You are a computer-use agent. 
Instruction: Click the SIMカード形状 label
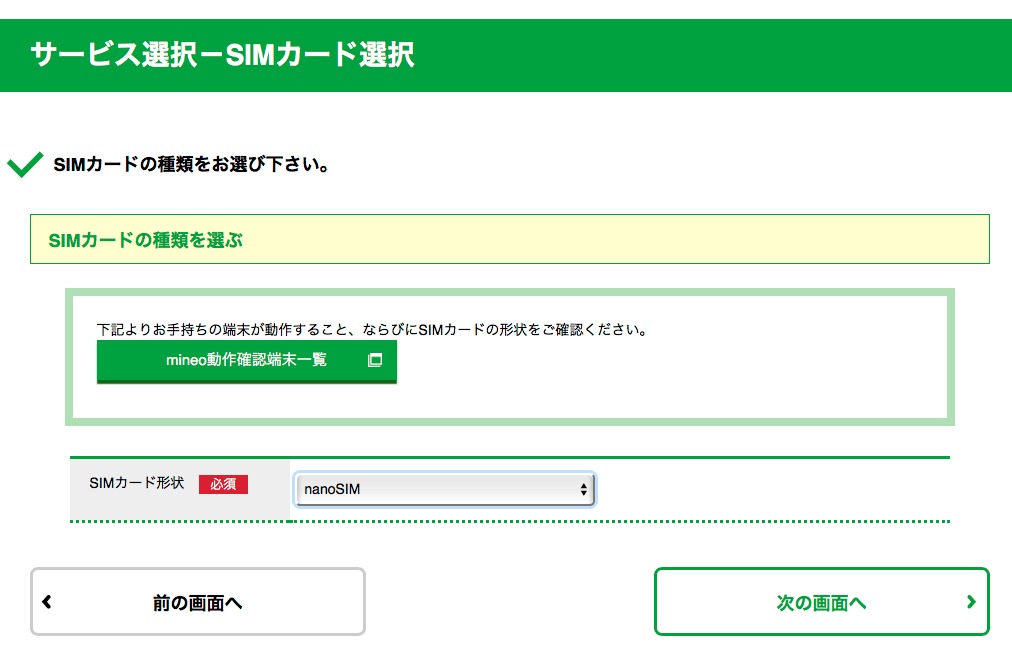[137, 483]
